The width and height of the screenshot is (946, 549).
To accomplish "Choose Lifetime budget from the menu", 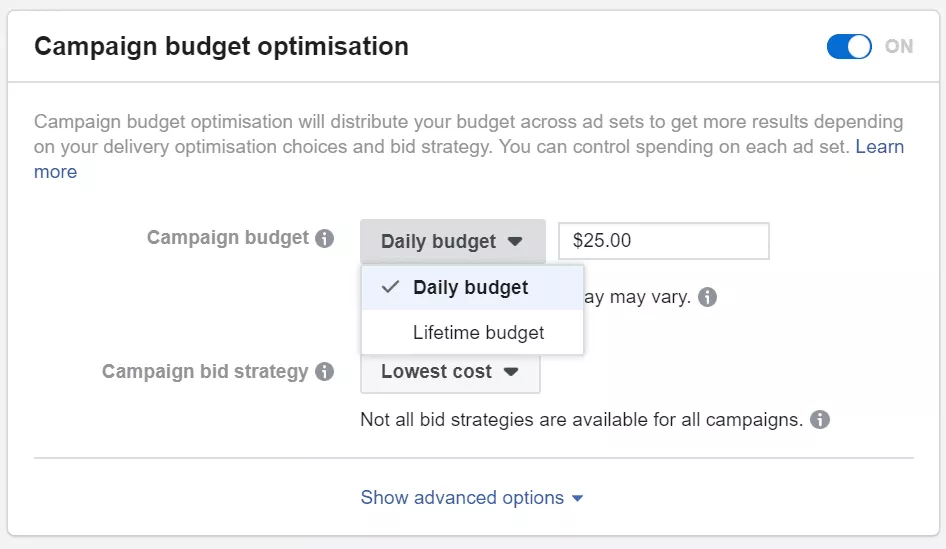I will pos(478,333).
